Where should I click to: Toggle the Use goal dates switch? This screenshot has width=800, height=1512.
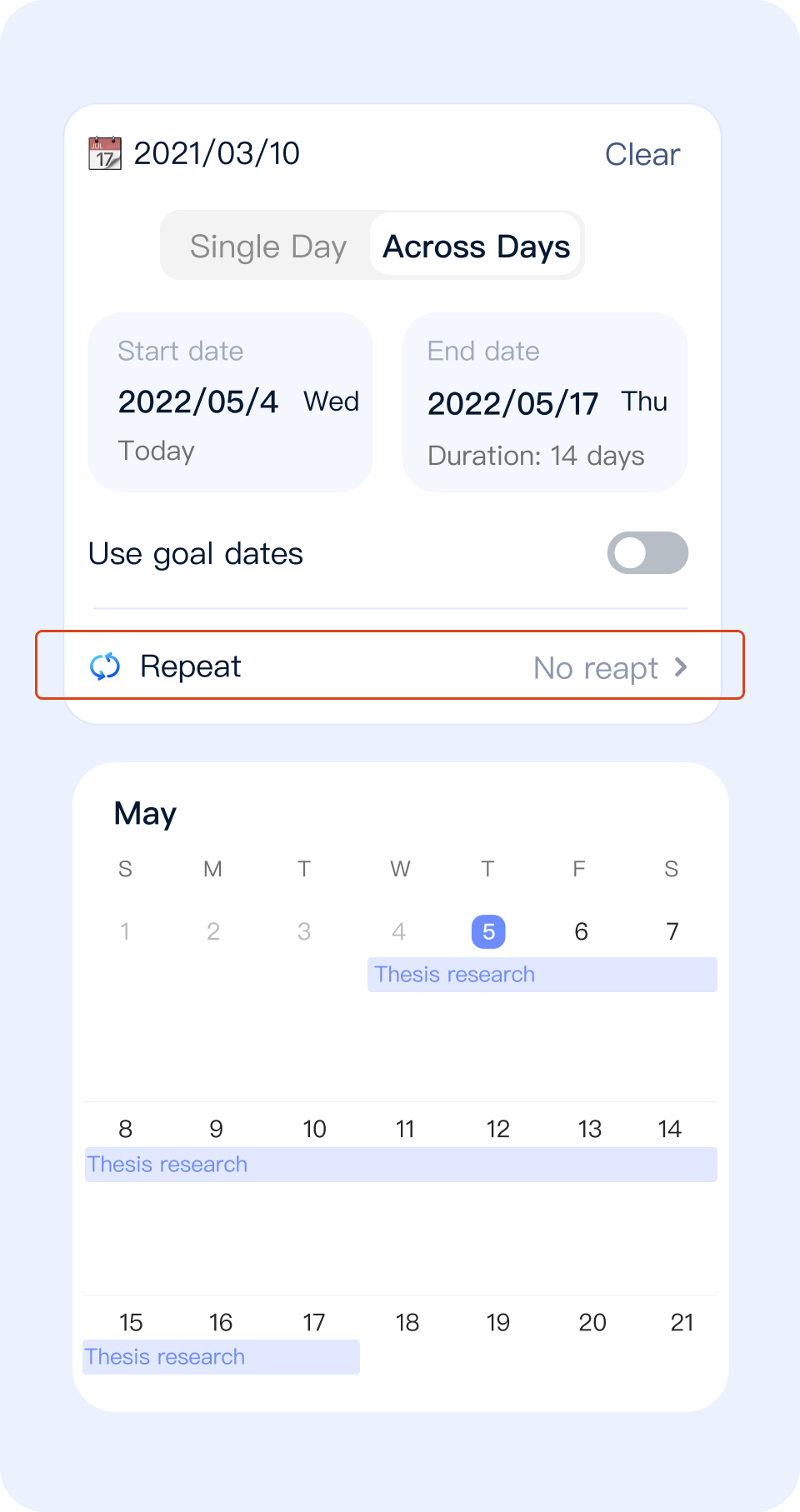(x=647, y=553)
